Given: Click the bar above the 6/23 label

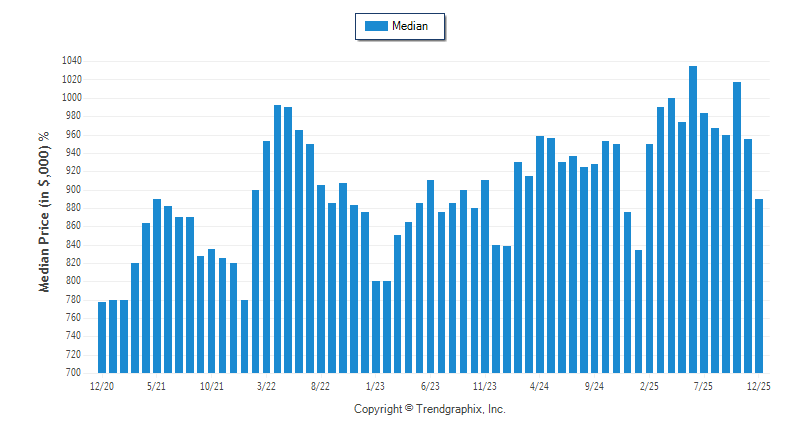Looking at the screenshot, I should pos(430,277).
